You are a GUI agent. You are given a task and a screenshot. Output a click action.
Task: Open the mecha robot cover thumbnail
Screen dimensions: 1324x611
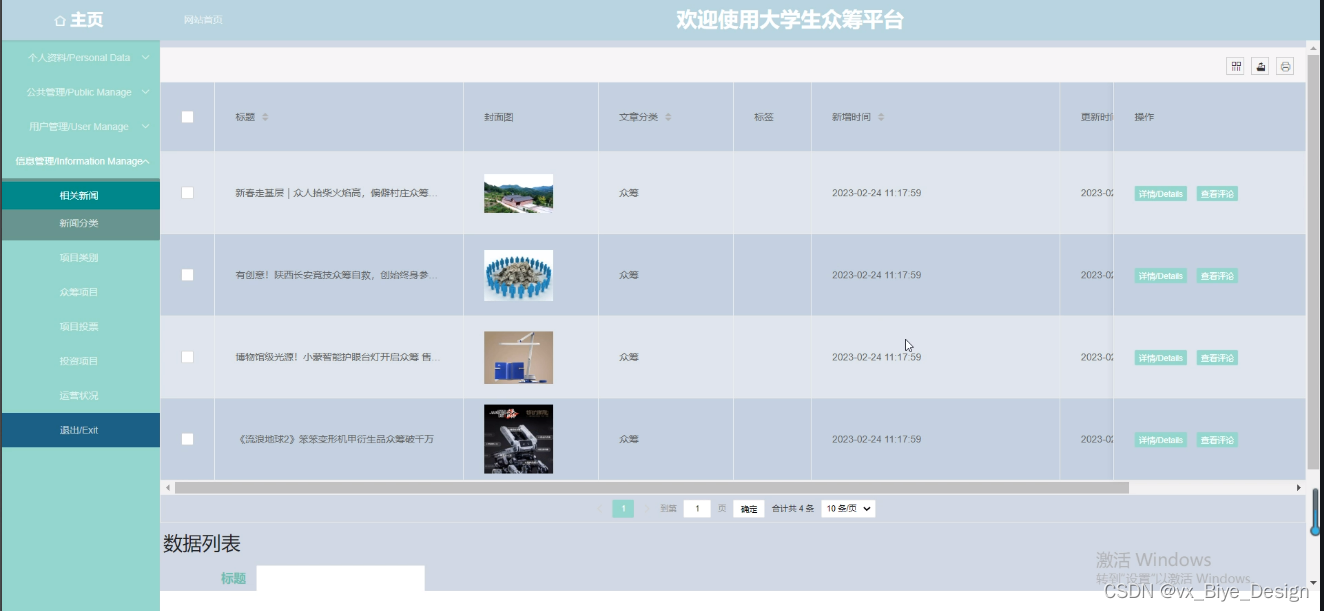click(518, 439)
